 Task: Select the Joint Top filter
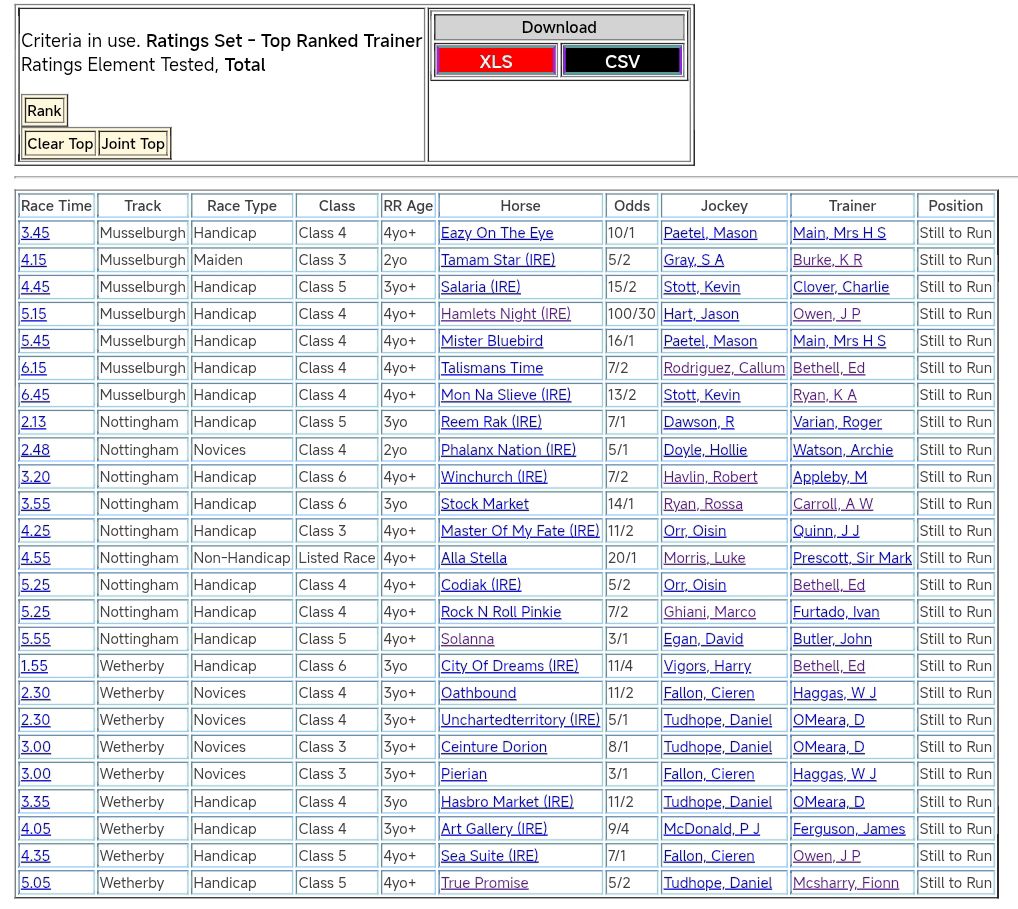click(133, 144)
